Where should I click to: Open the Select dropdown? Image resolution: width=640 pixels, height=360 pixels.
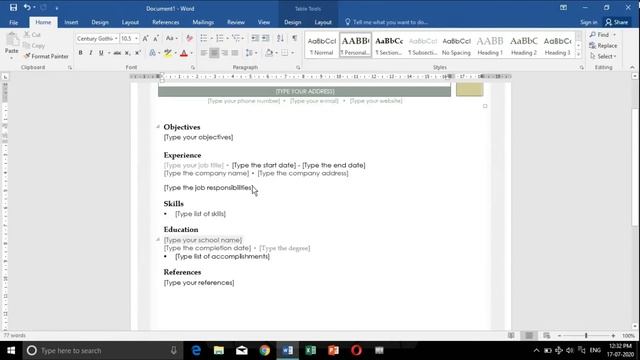coord(603,56)
